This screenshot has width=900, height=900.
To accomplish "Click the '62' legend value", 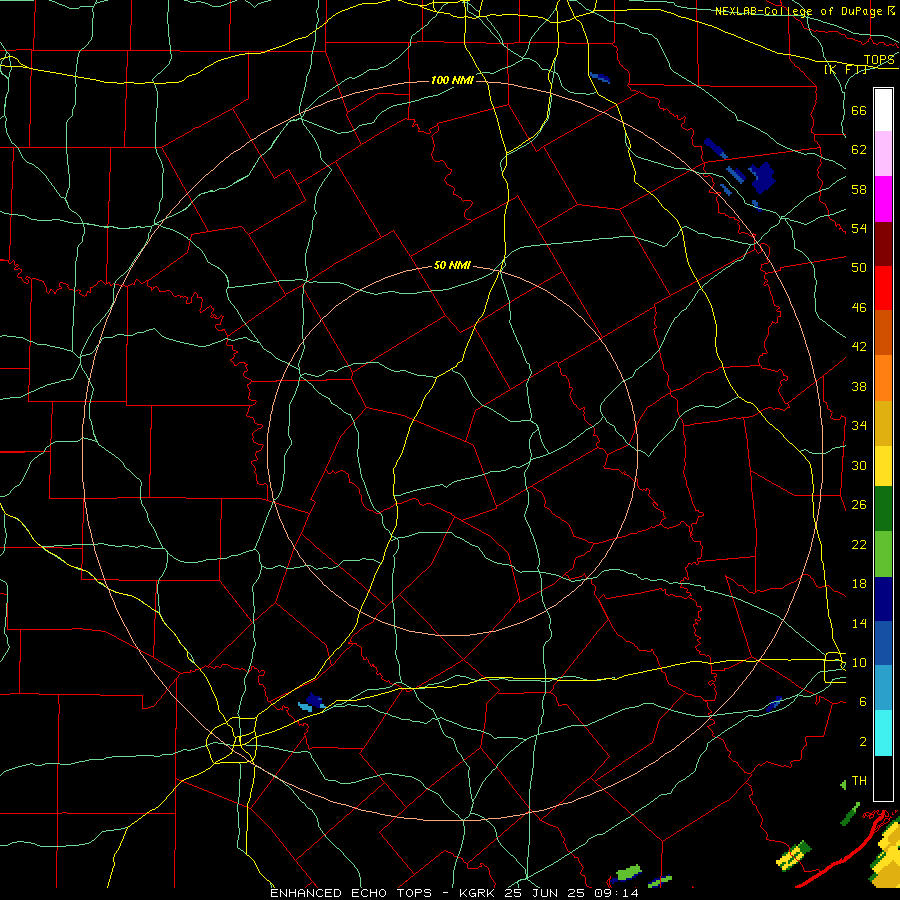I will 859,150.
